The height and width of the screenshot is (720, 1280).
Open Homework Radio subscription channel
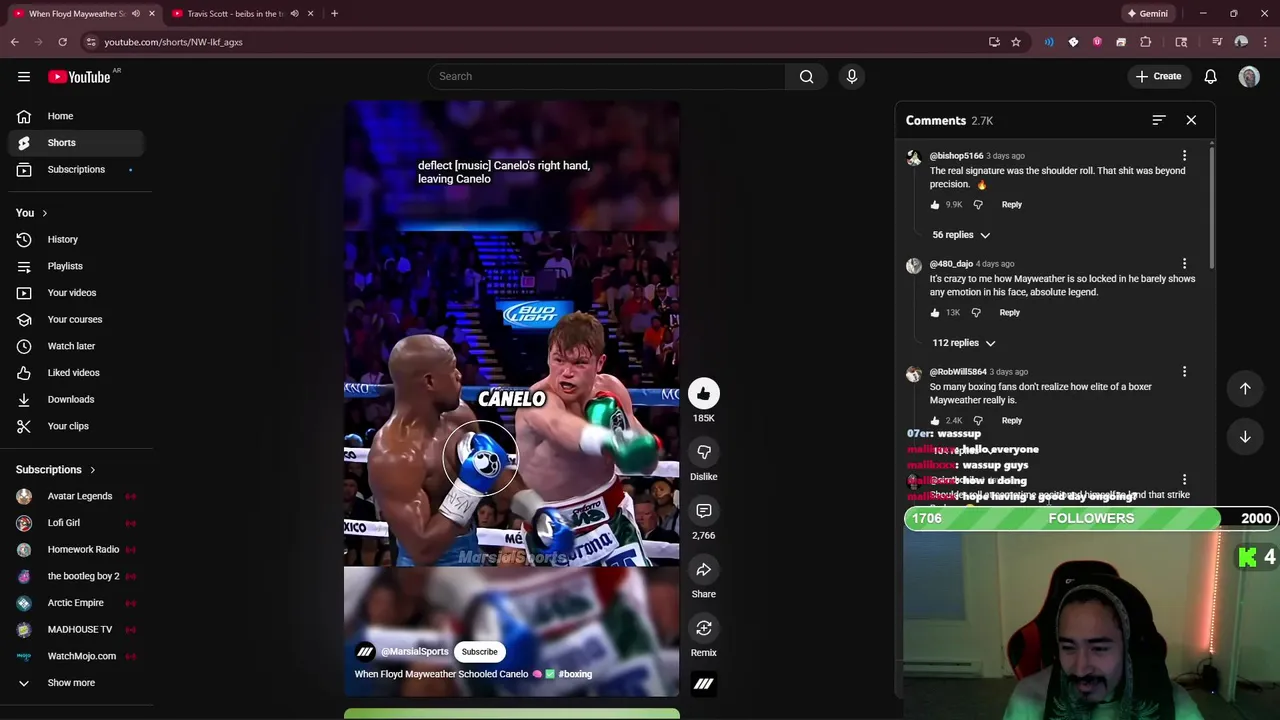point(76,549)
